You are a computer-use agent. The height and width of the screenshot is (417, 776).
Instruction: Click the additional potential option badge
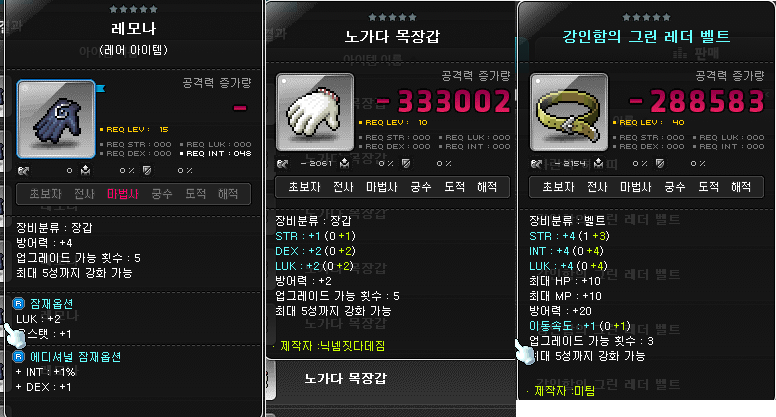pyautogui.click(x=18, y=357)
